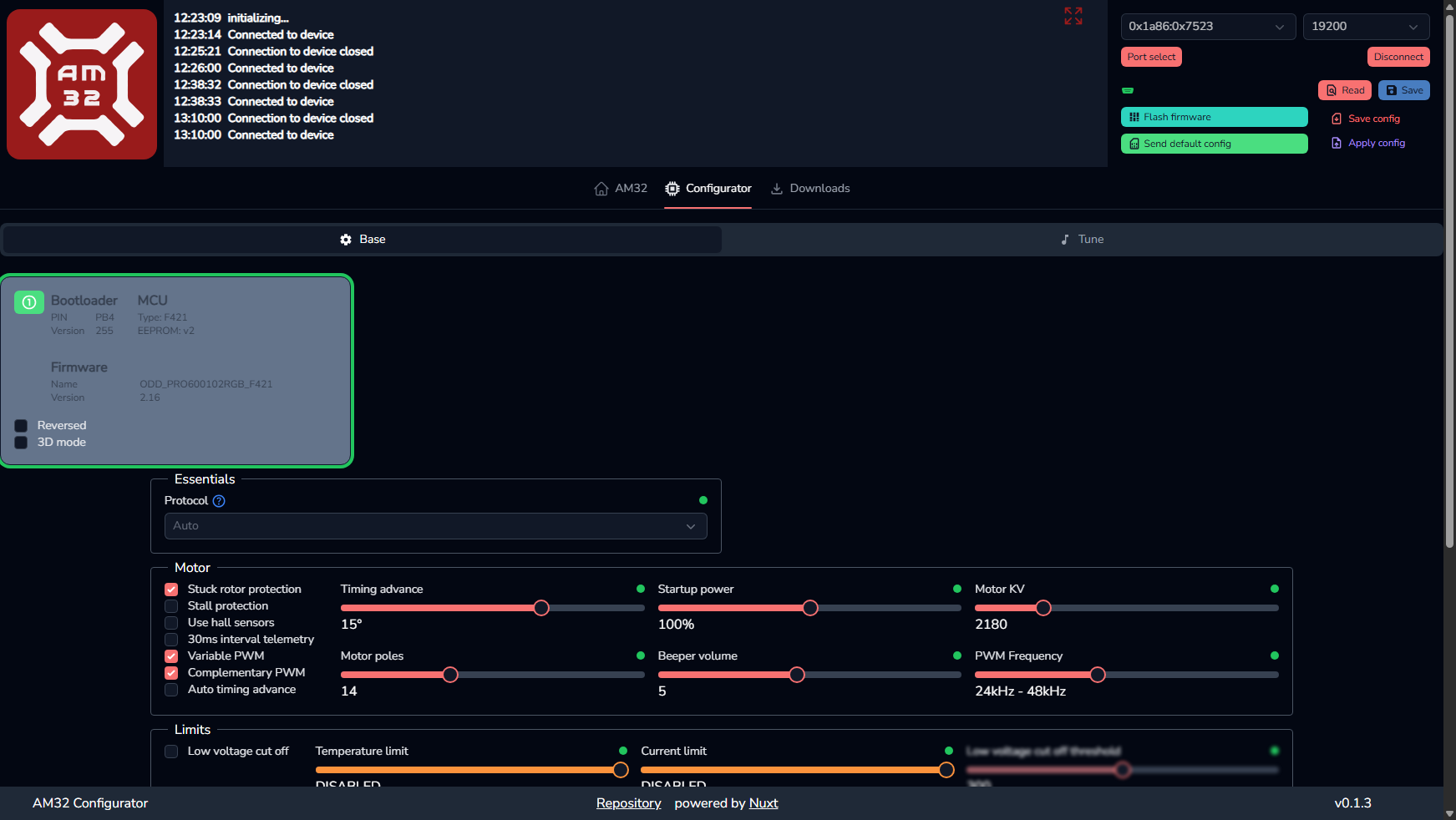Screen dimensions: 1456x820
Task: Expand the Protocol Auto dropdown
Action: coord(436,526)
